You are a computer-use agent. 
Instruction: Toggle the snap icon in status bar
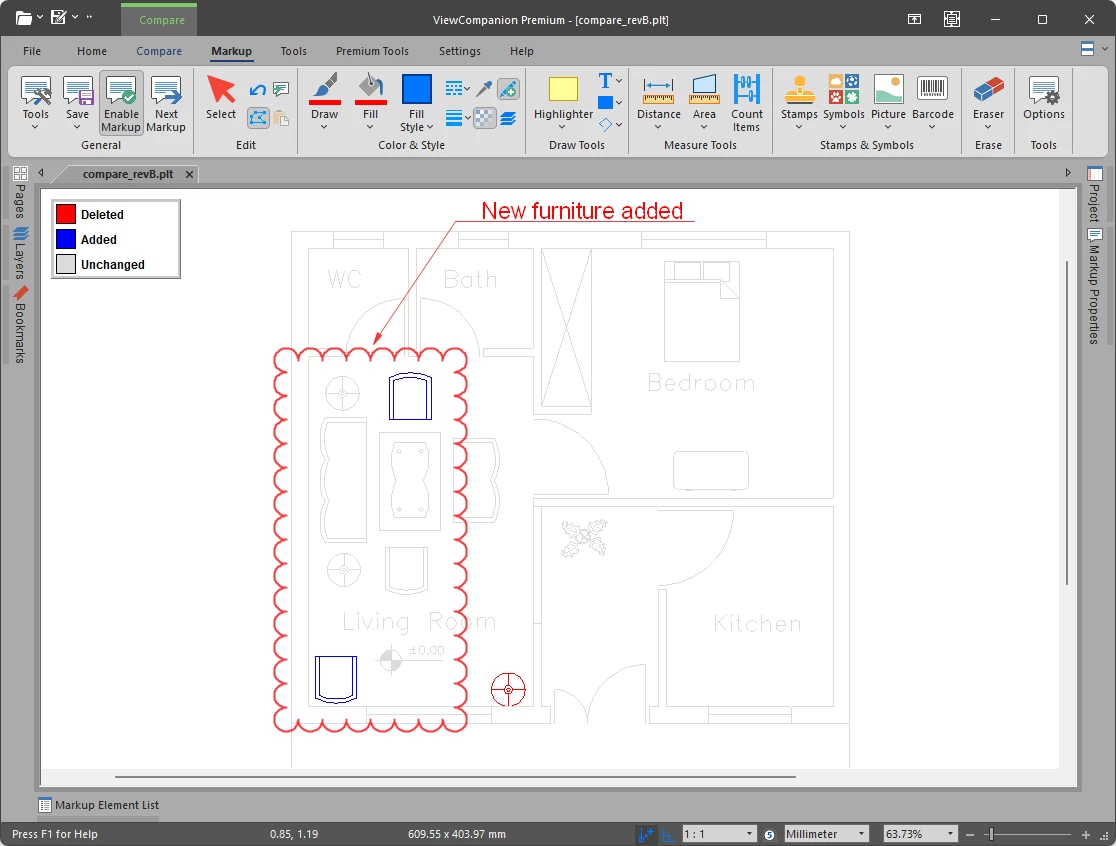point(646,834)
